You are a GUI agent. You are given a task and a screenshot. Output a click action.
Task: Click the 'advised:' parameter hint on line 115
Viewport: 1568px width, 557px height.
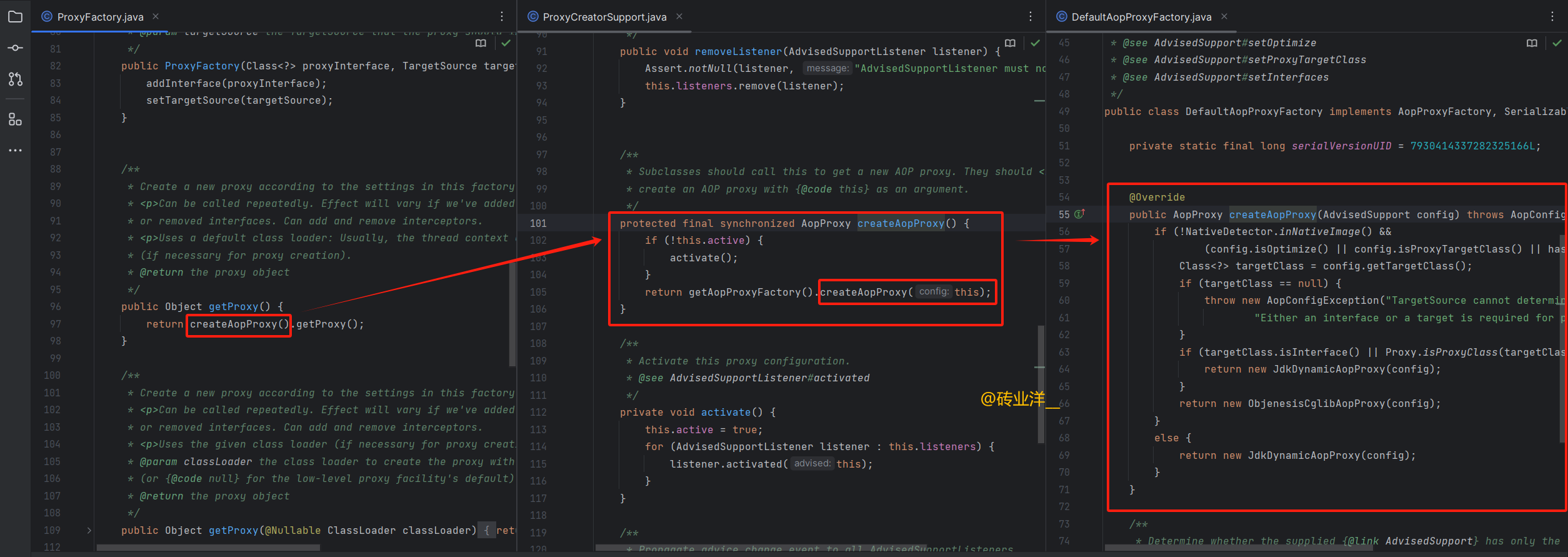click(x=812, y=464)
